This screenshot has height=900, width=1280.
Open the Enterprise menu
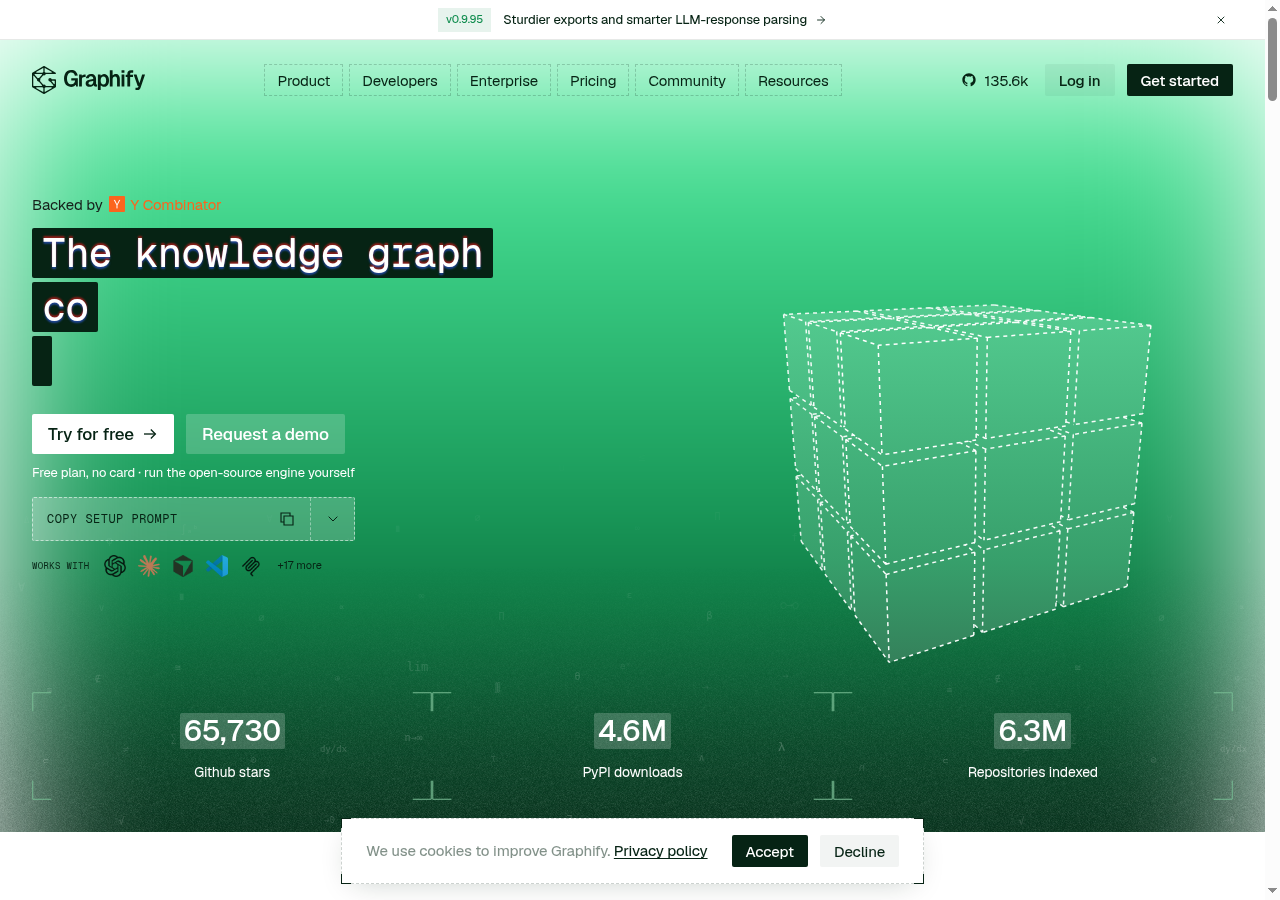tap(504, 81)
